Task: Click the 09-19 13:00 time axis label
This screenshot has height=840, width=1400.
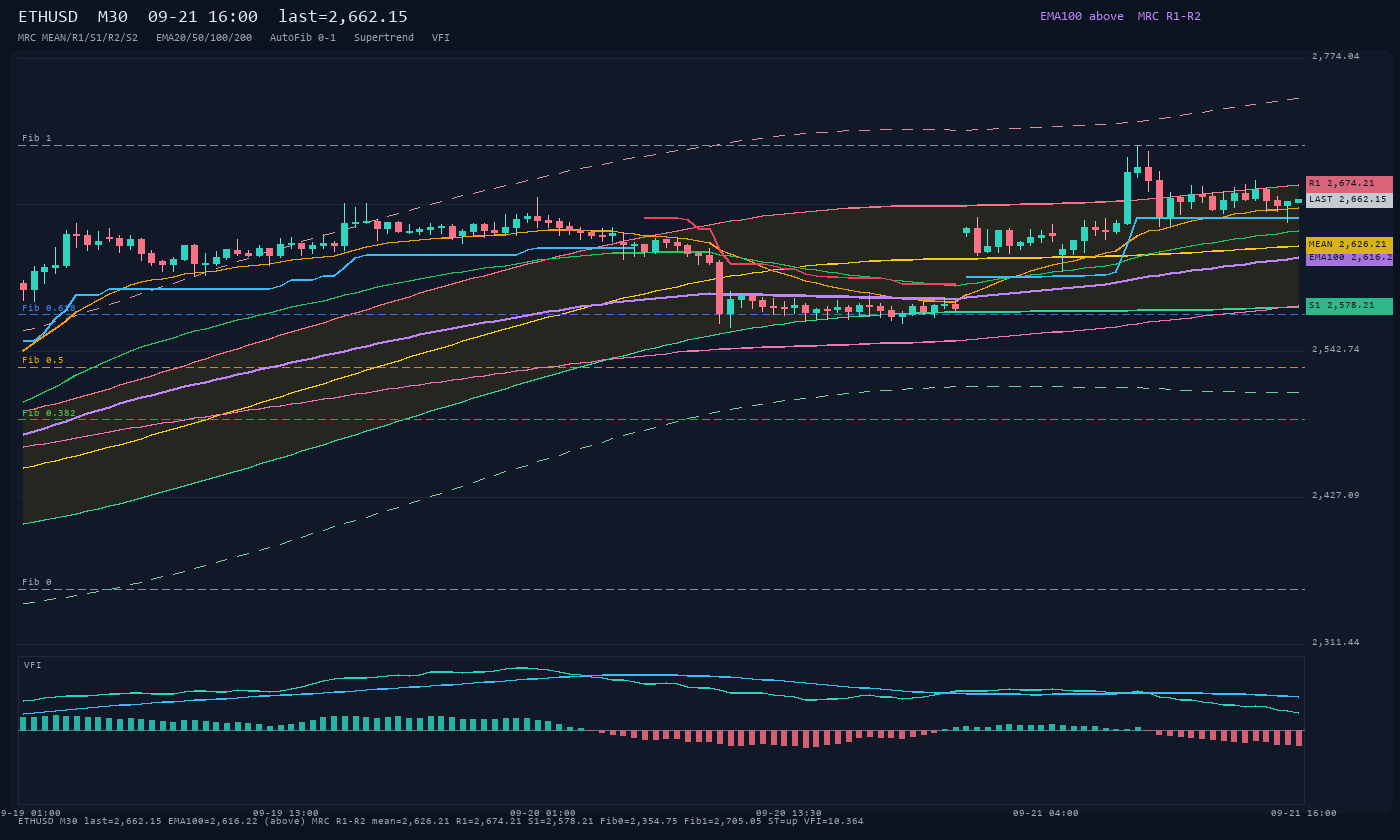Action: (x=286, y=813)
